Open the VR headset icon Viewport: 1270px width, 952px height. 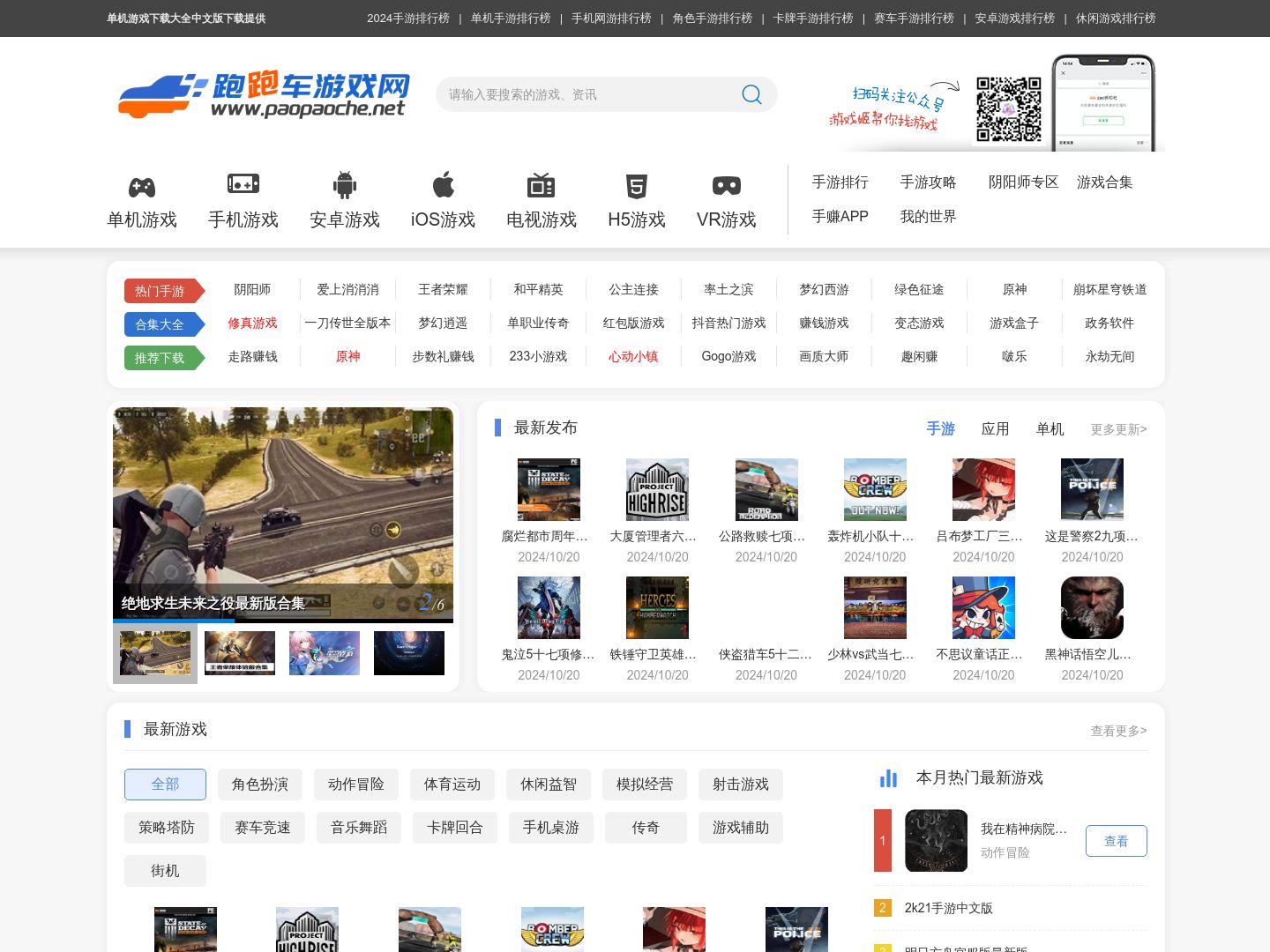click(x=727, y=186)
